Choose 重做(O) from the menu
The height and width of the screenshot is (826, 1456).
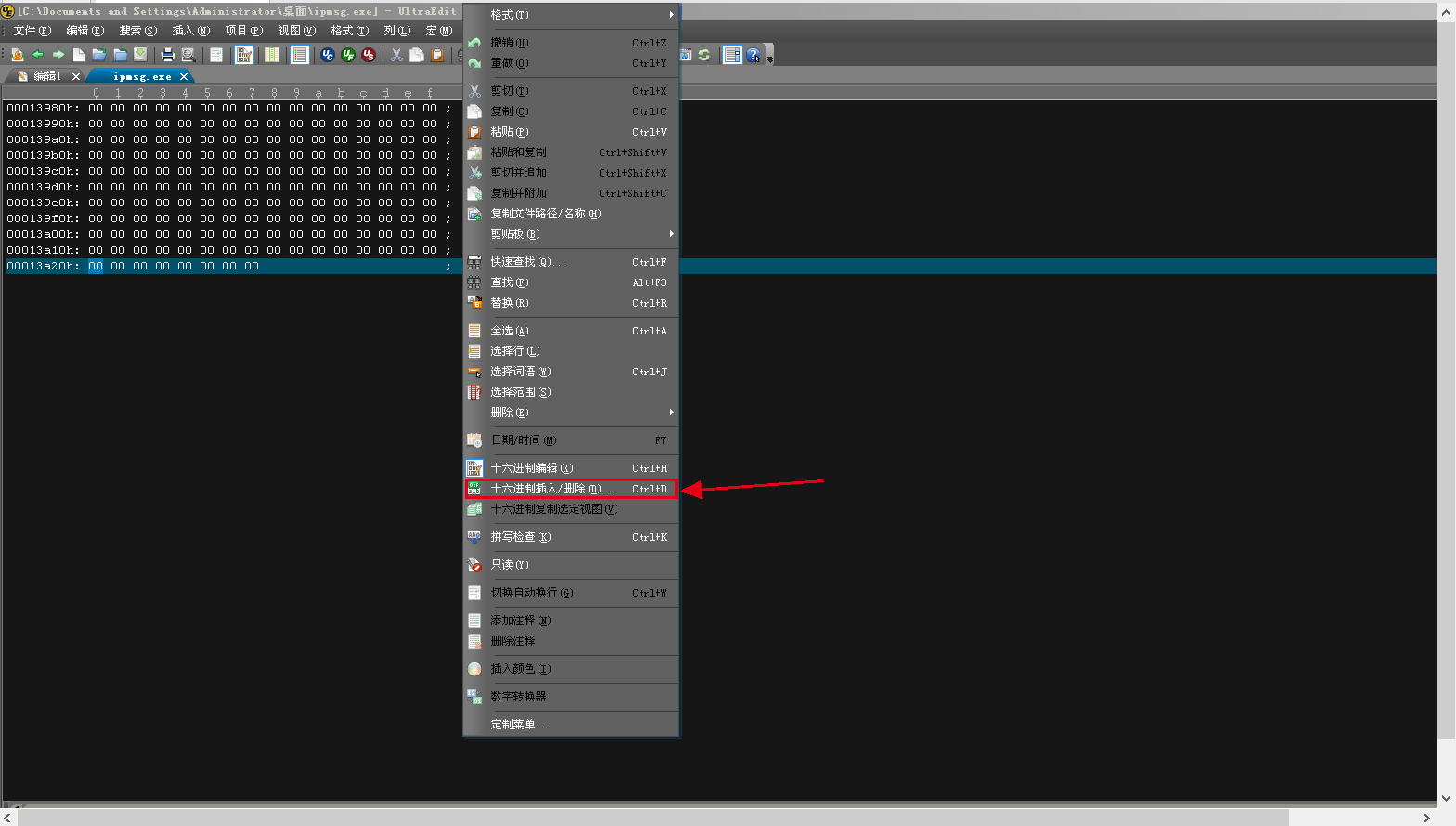(571, 63)
